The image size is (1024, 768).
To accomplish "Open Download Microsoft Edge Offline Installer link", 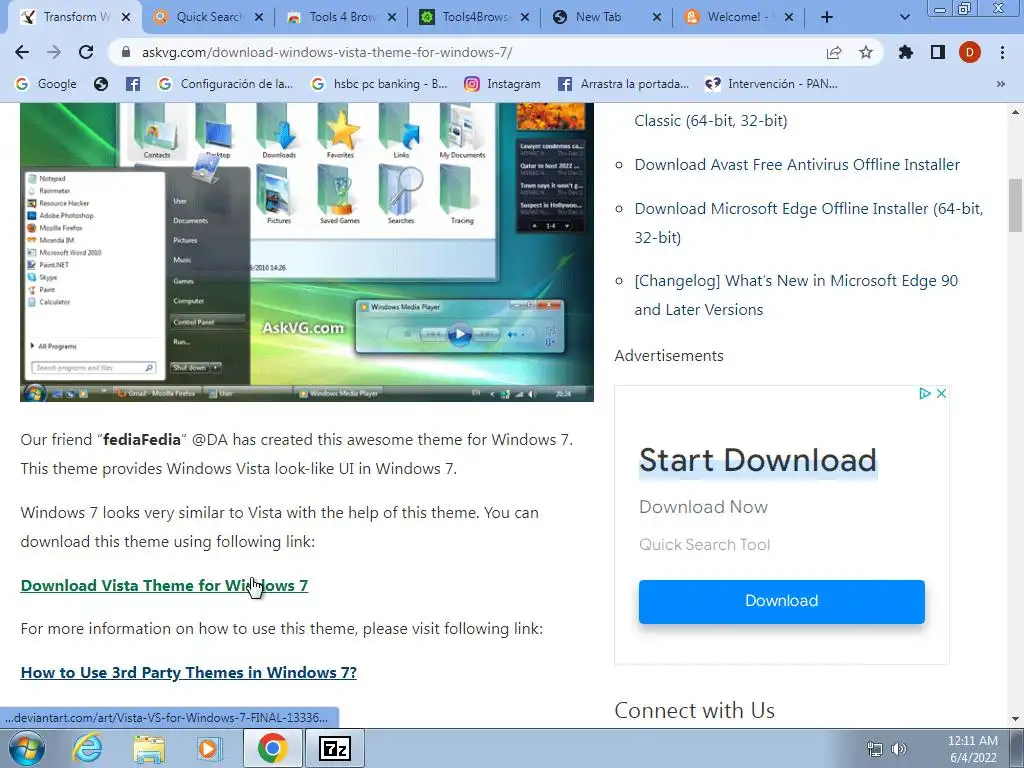I will click(x=808, y=223).
